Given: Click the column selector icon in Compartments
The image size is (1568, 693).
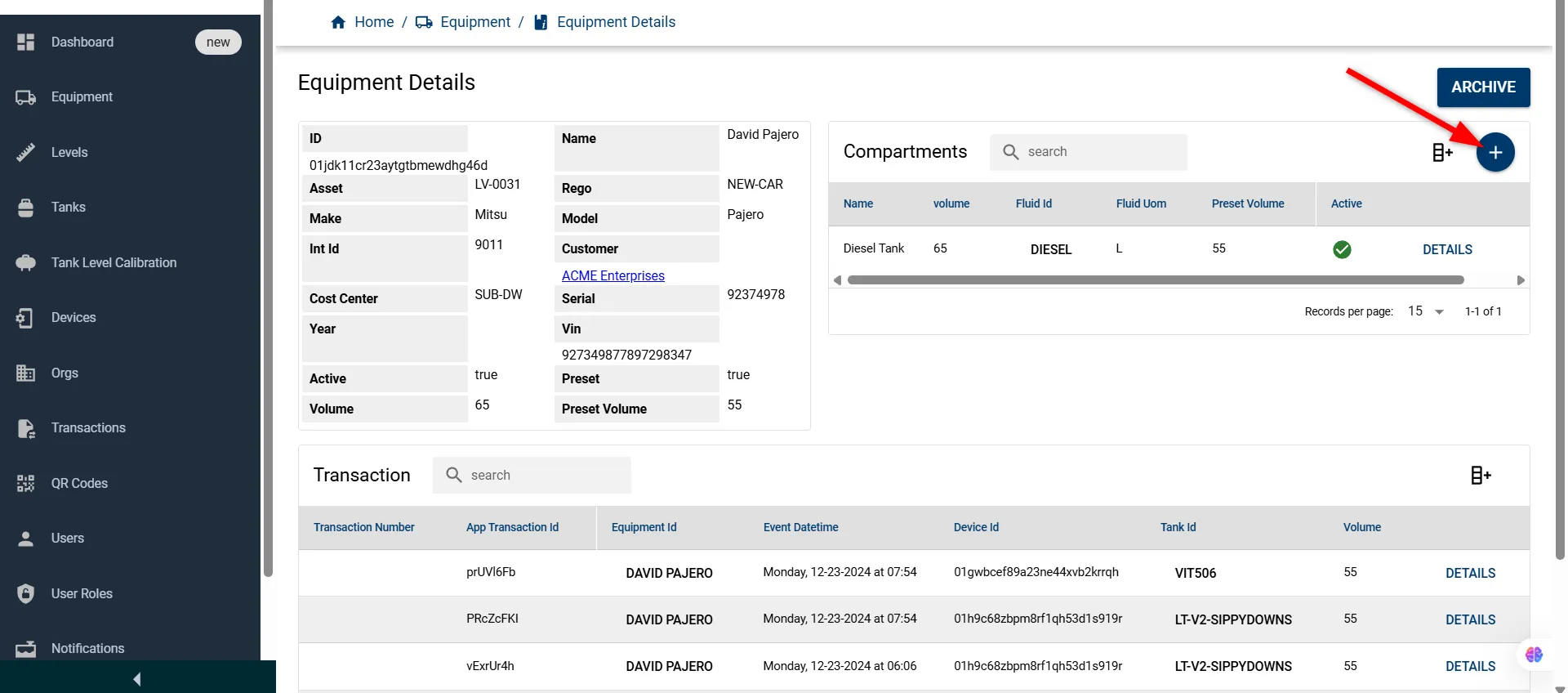Looking at the screenshot, I should click(x=1443, y=152).
